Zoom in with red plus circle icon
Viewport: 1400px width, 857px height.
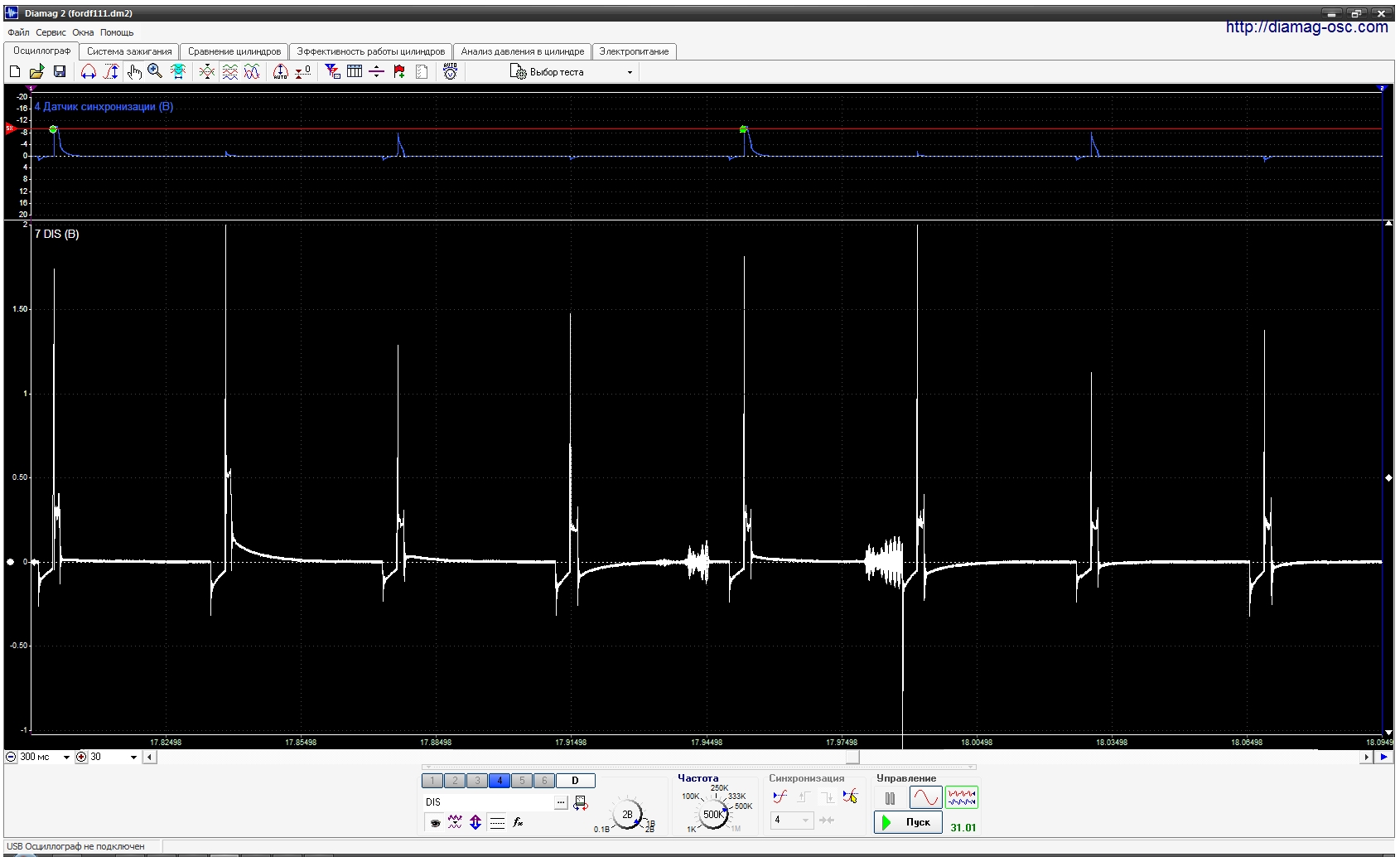[81, 757]
